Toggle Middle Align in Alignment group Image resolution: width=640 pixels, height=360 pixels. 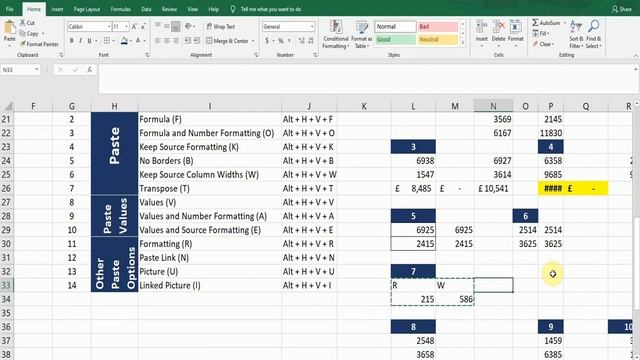click(x=167, y=27)
